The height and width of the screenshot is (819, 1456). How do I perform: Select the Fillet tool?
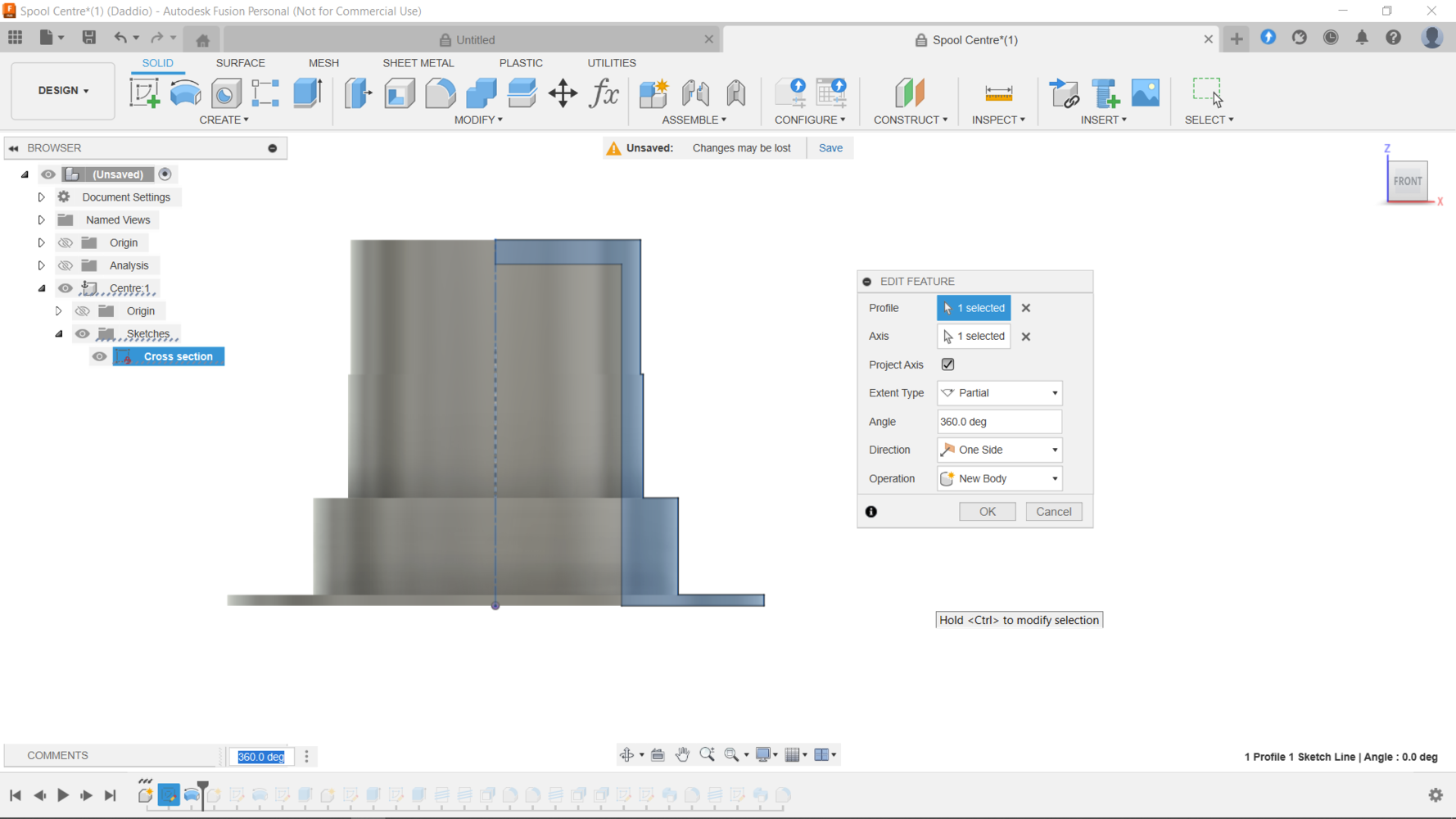441,93
